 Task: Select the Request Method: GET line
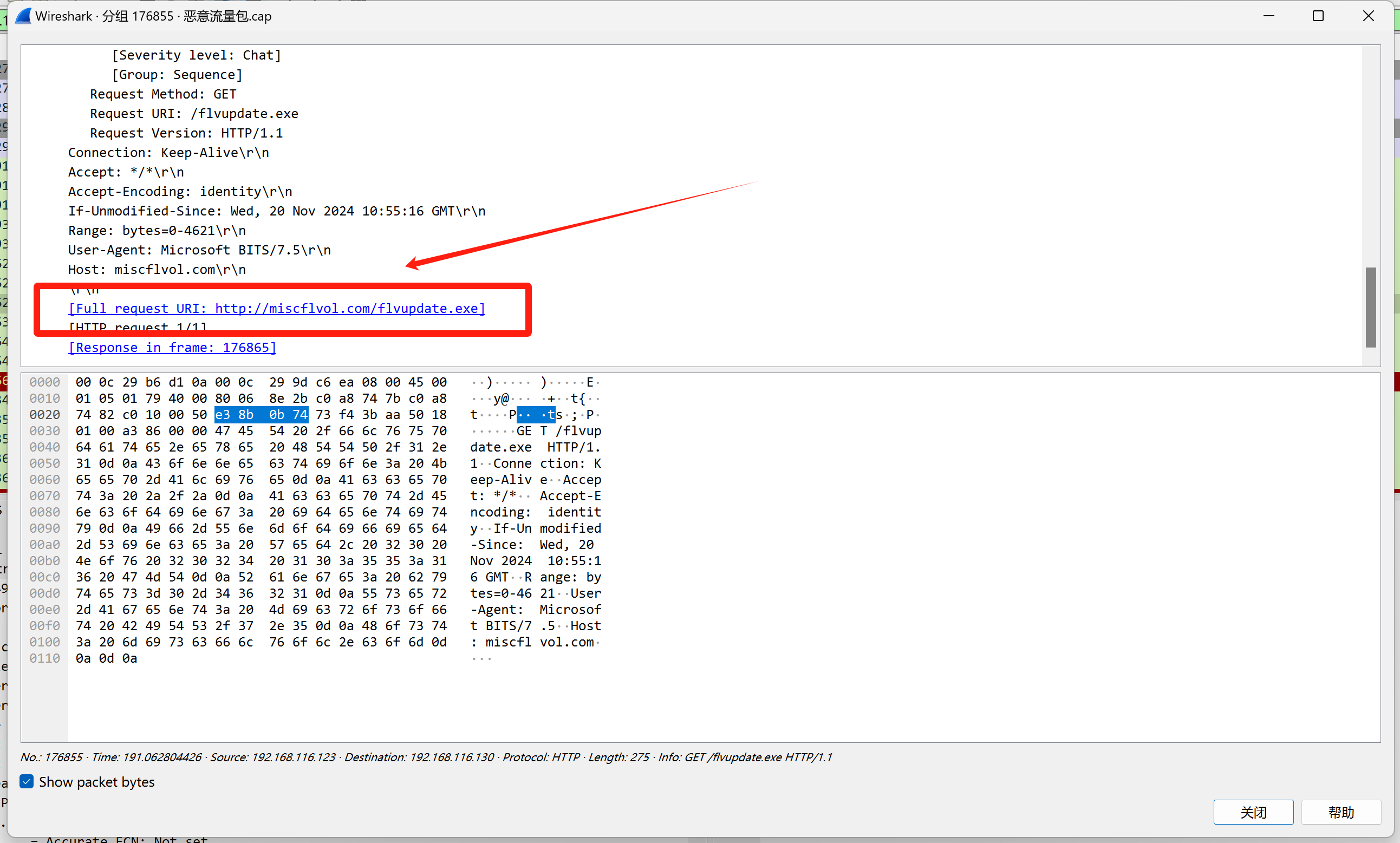pos(163,94)
